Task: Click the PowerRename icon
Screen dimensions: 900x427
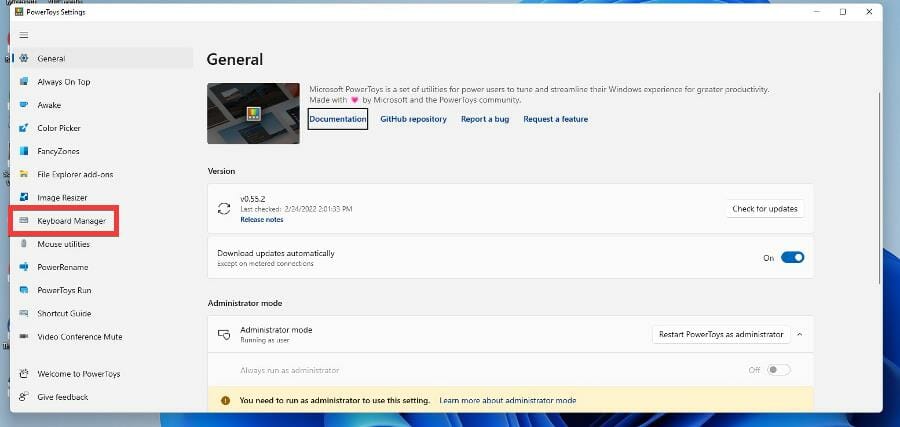Action: (x=24, y=267)
